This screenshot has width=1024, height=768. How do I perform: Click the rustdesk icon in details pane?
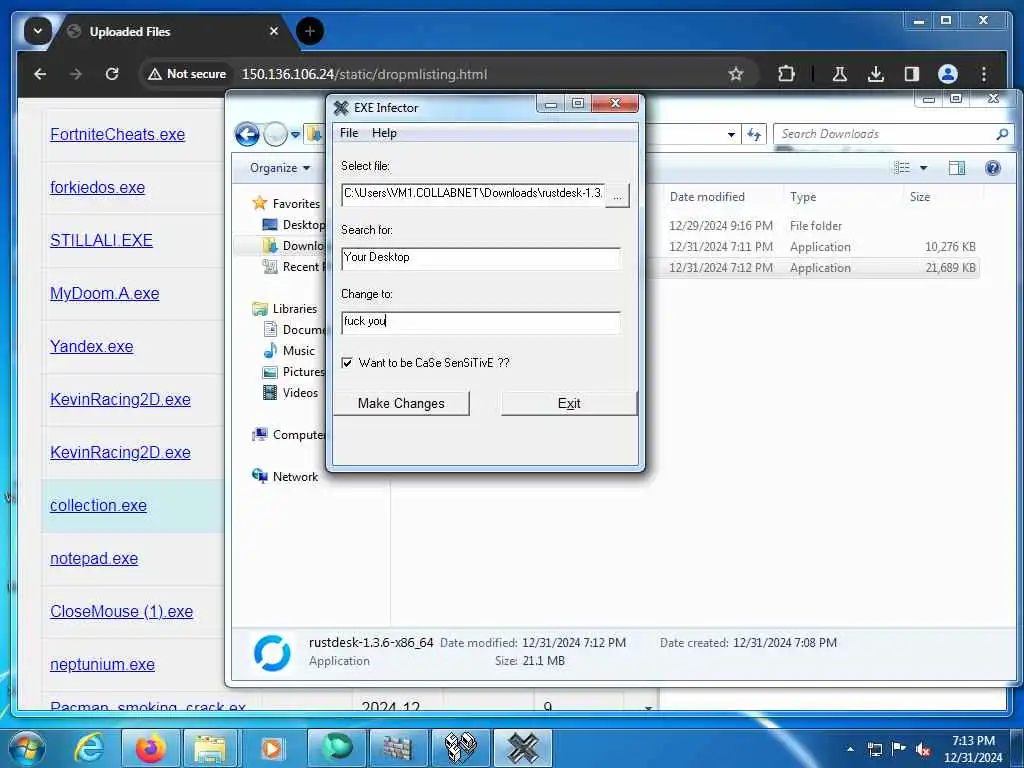pyautogui.click(x=272, y=652)
